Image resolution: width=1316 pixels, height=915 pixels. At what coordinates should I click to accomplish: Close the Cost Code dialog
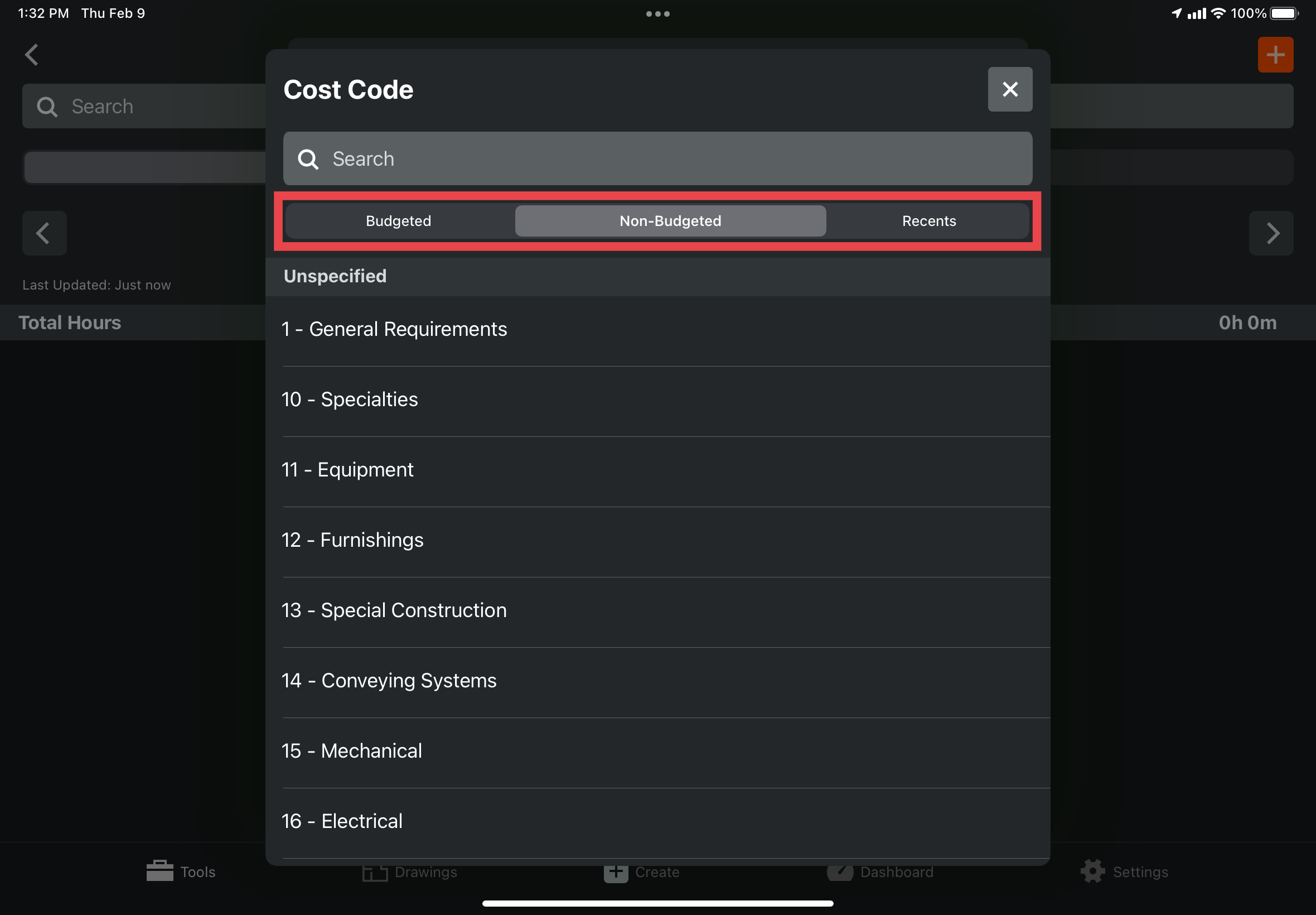point(1009,89)
